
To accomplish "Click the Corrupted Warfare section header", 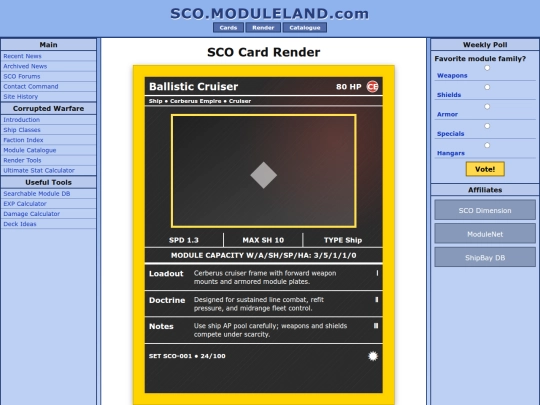I will pyautogui.click(x=49, y=108).
